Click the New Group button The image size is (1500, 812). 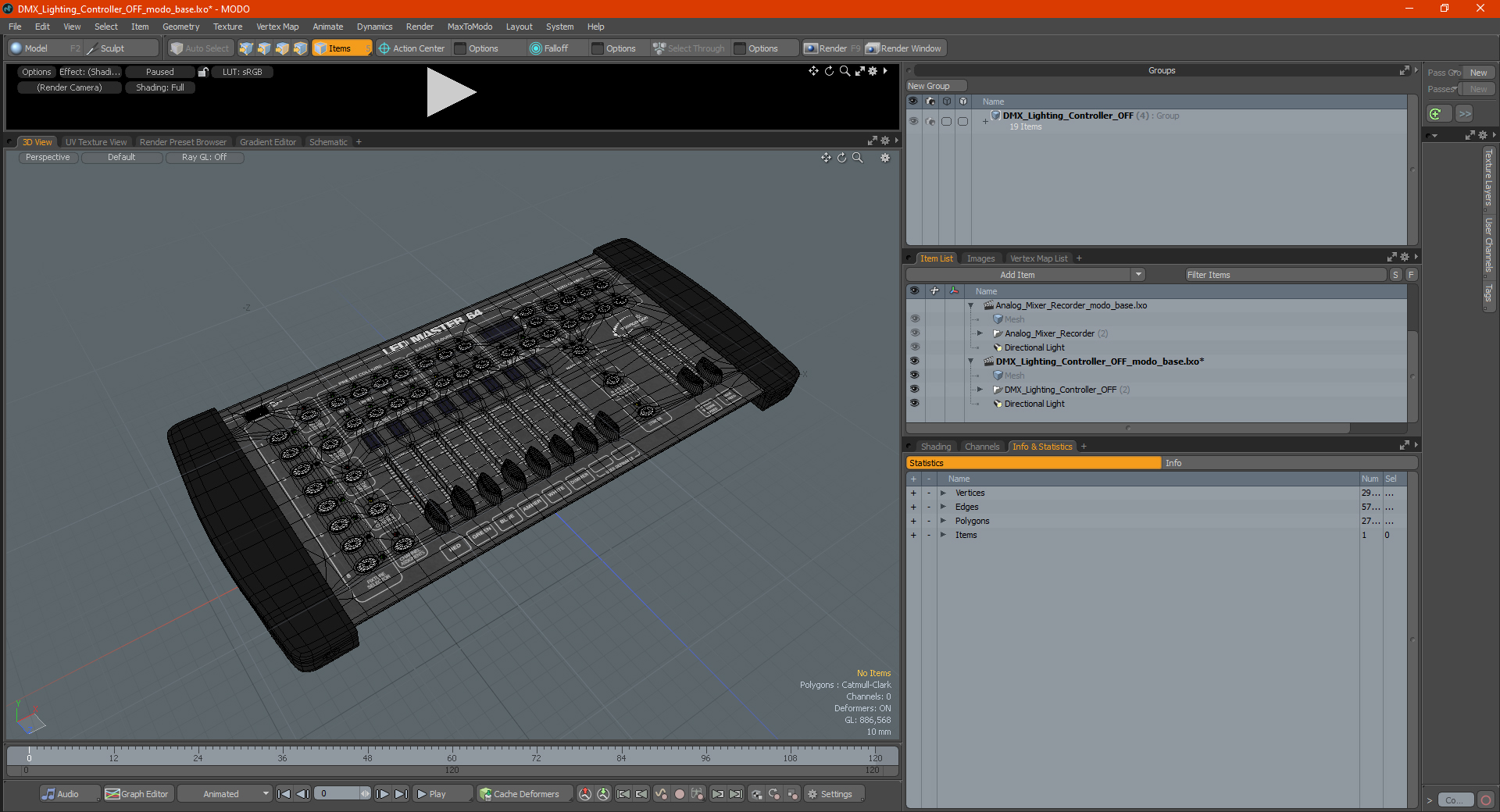(x=936, y=86)
